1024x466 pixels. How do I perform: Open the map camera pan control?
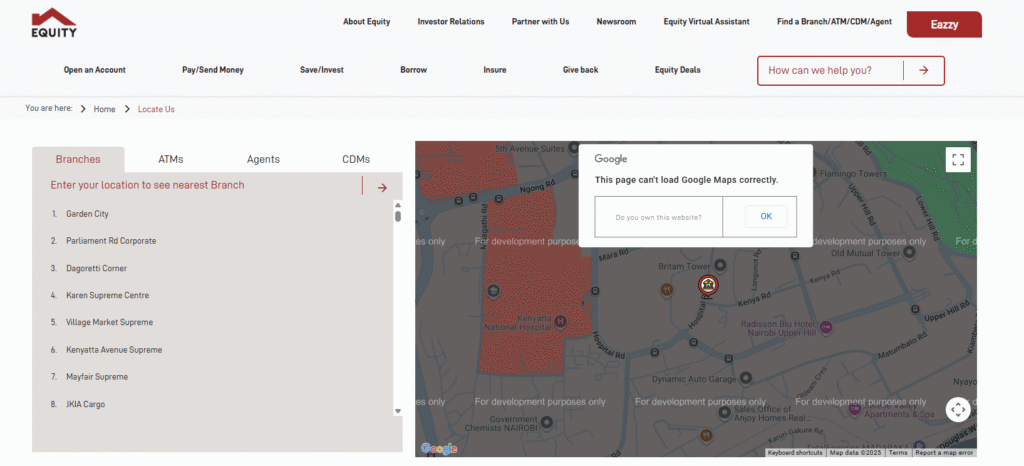958,410
